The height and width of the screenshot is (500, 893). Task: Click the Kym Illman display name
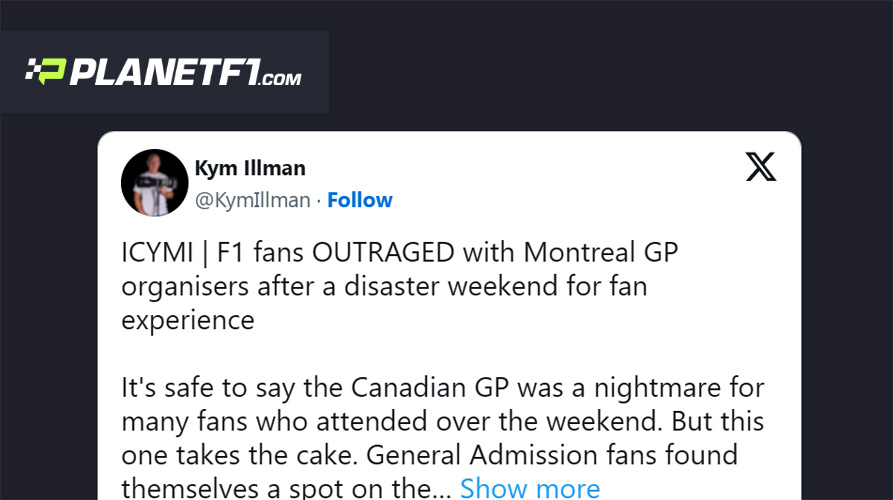click(250, 167)
